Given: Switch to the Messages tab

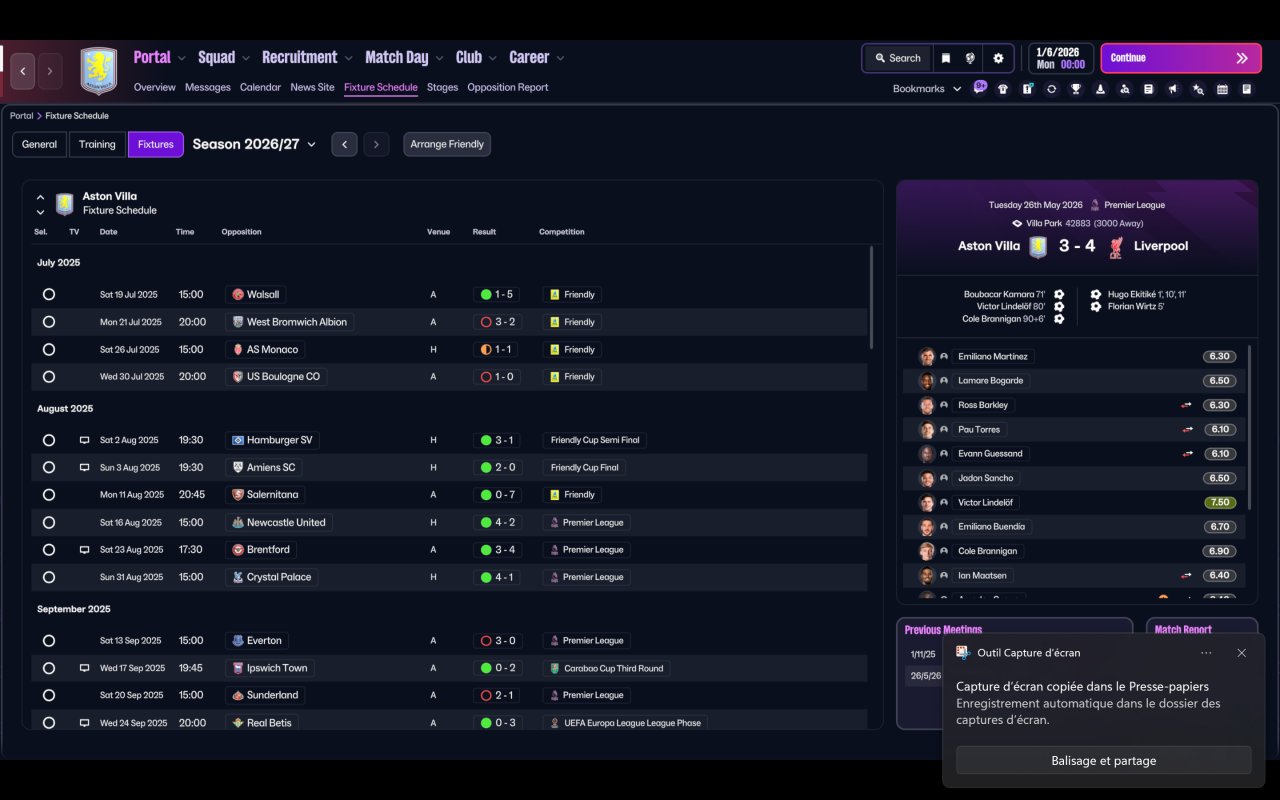Looking at the screenshot, I should click(x=208, y=87).
